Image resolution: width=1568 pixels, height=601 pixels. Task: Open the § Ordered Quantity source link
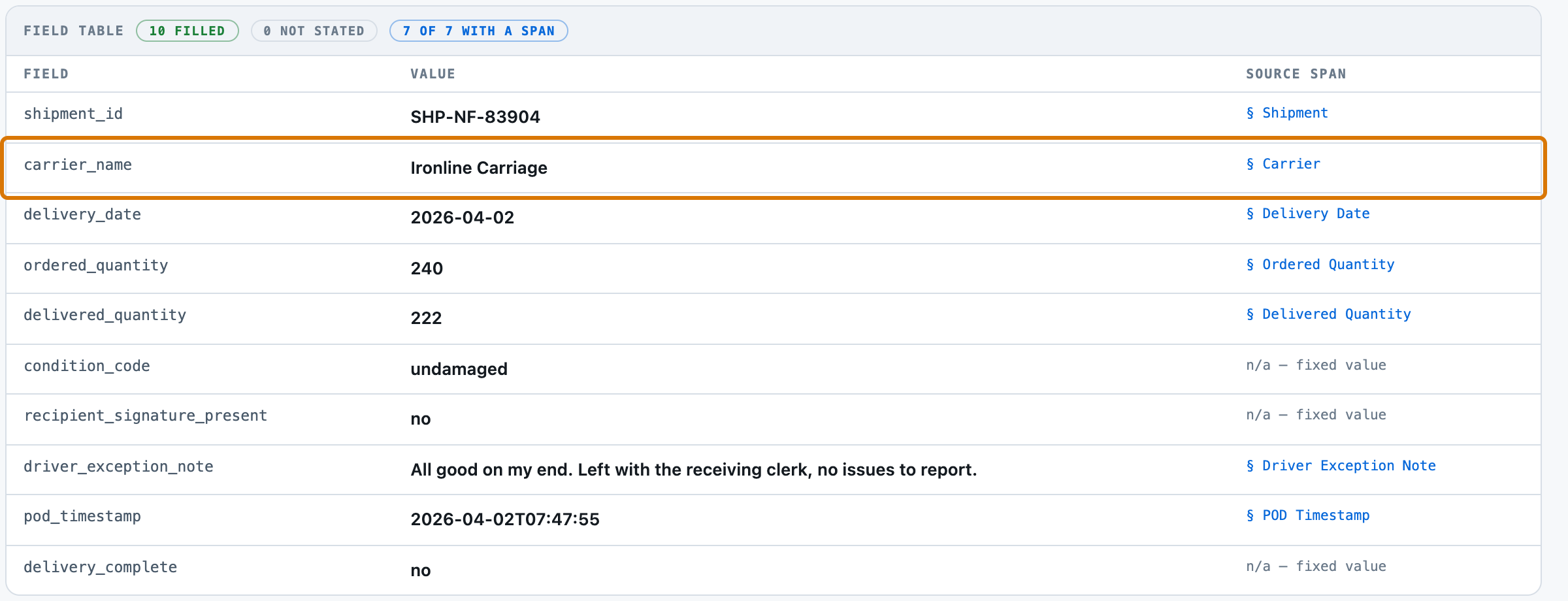(1320, 265)
